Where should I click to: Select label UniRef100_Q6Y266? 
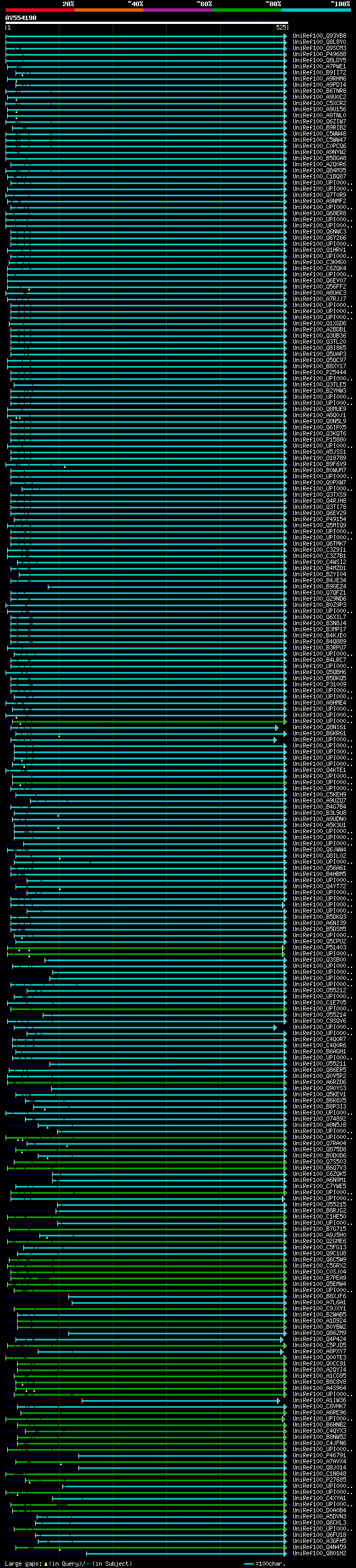click(319, 238)
